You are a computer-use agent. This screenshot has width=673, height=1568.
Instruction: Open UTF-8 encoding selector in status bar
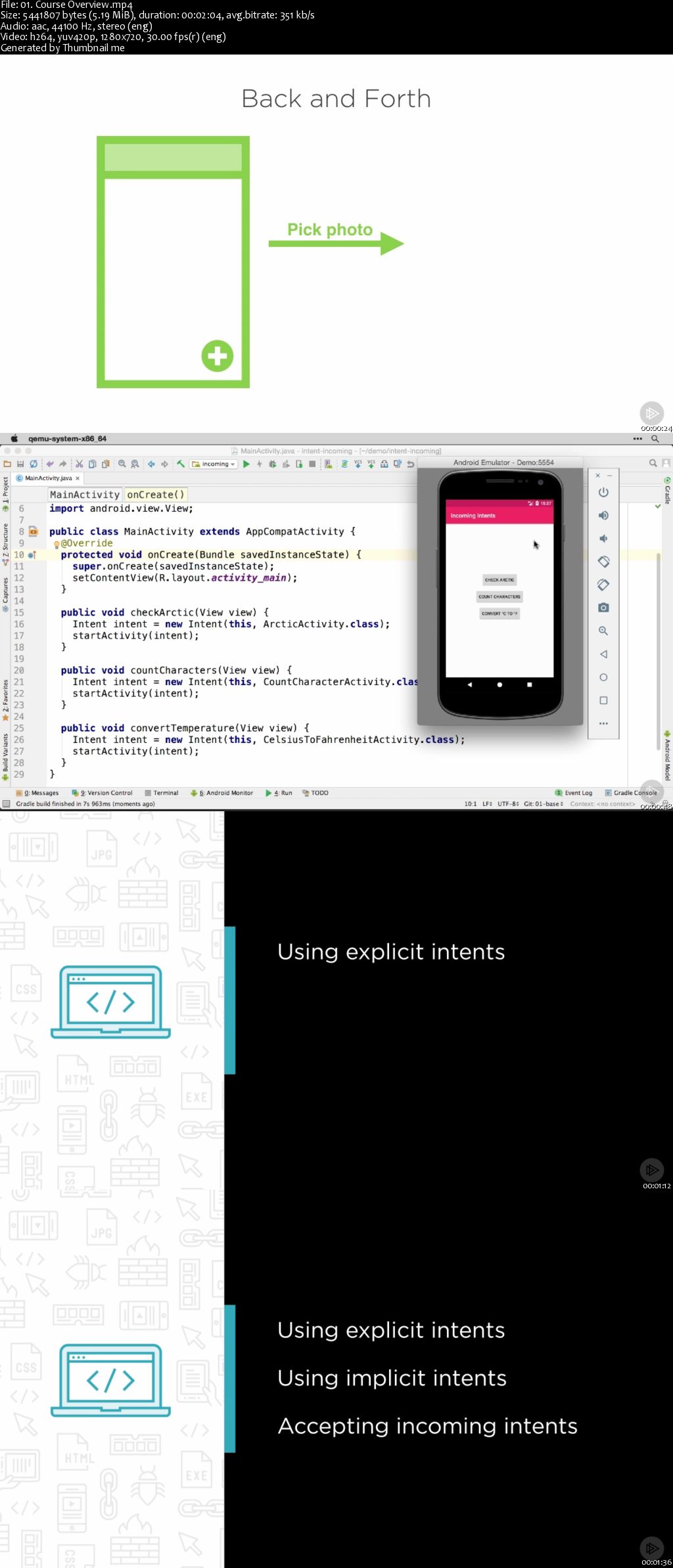[508, 804]
